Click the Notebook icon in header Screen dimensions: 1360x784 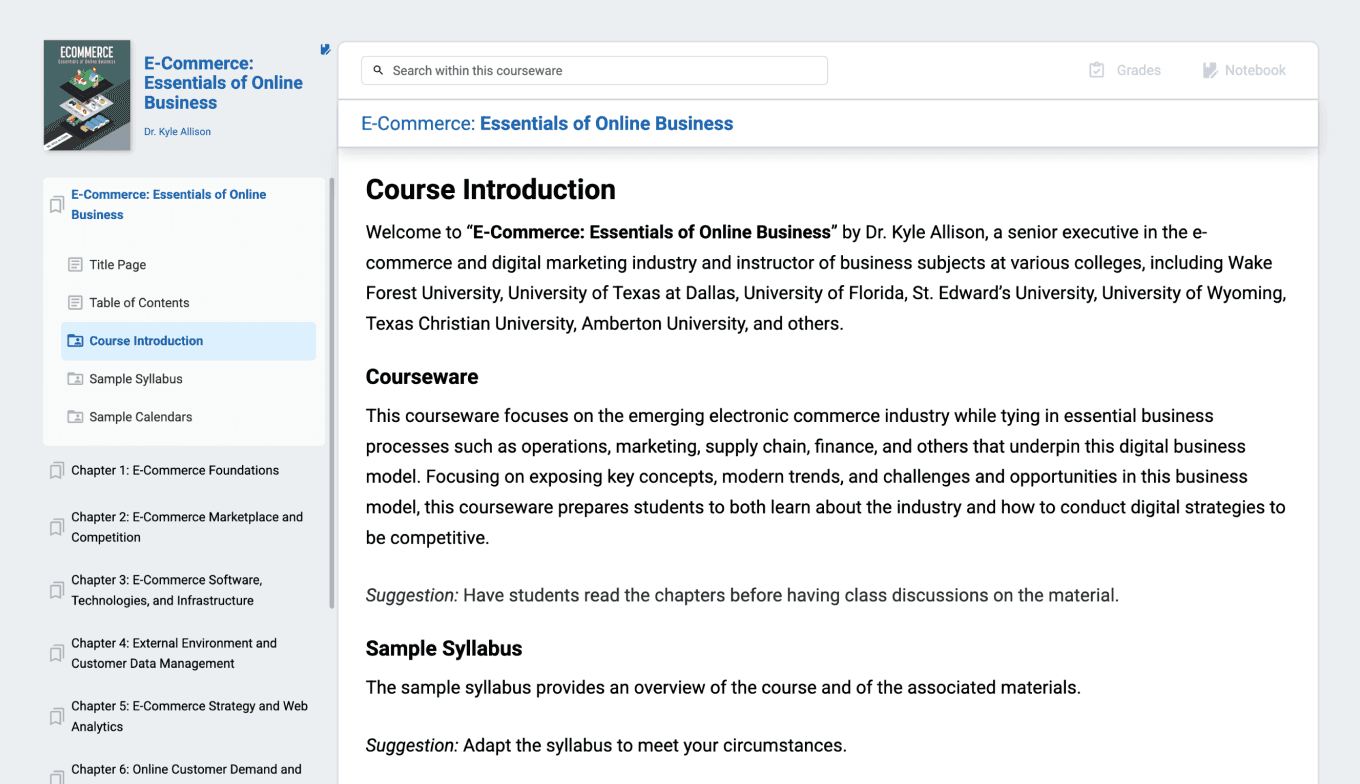click(x=1210, y=70)
